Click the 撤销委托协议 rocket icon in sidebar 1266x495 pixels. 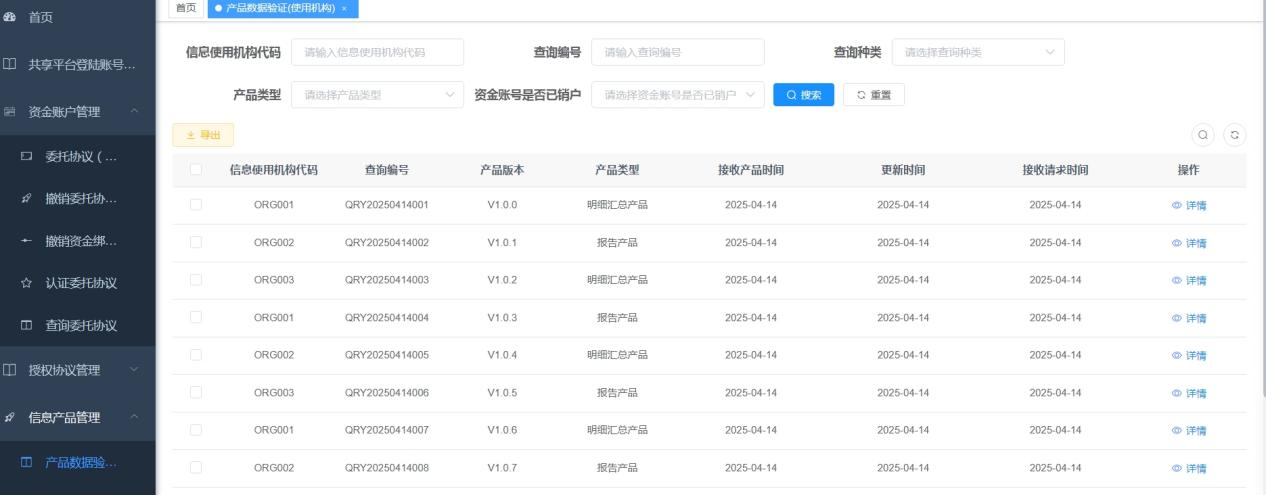click(x=27, y=198)
